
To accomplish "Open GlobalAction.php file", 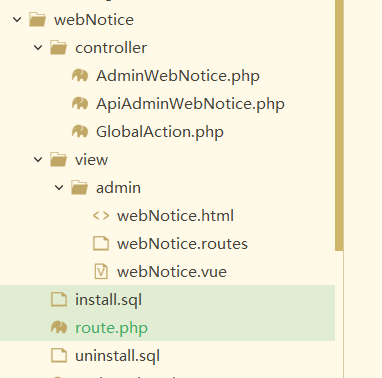I will pos(160,132).
